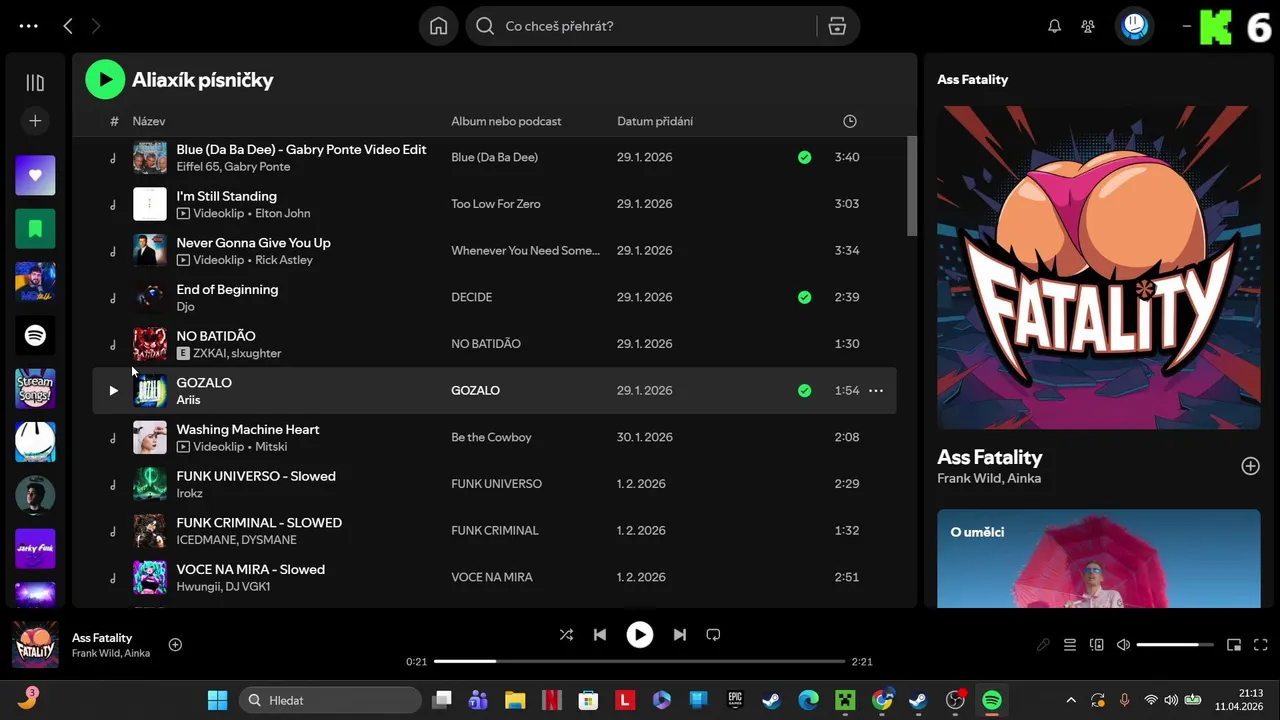Toggle saved checkmark for GOZALO
The image size is (1280, 720).
coord(804,391)
